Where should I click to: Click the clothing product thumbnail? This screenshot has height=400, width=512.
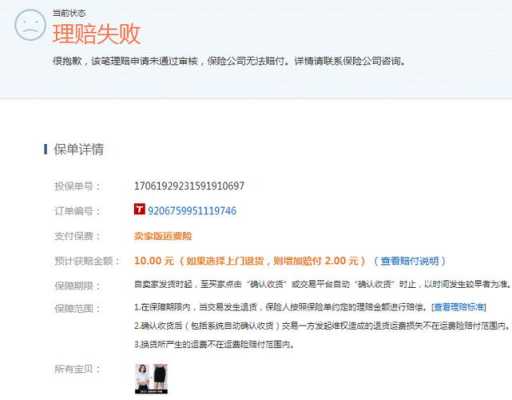tap(151, 379)
